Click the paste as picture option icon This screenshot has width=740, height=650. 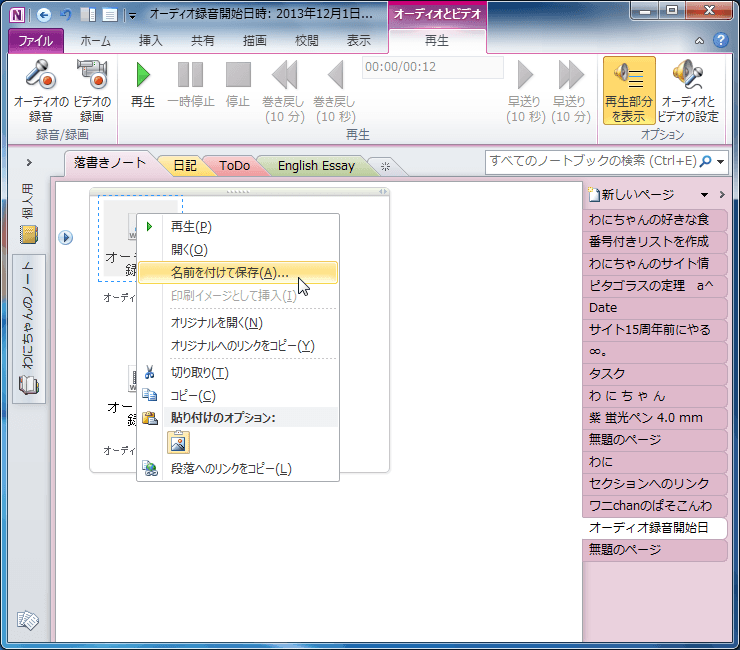[x=178, y=442]
